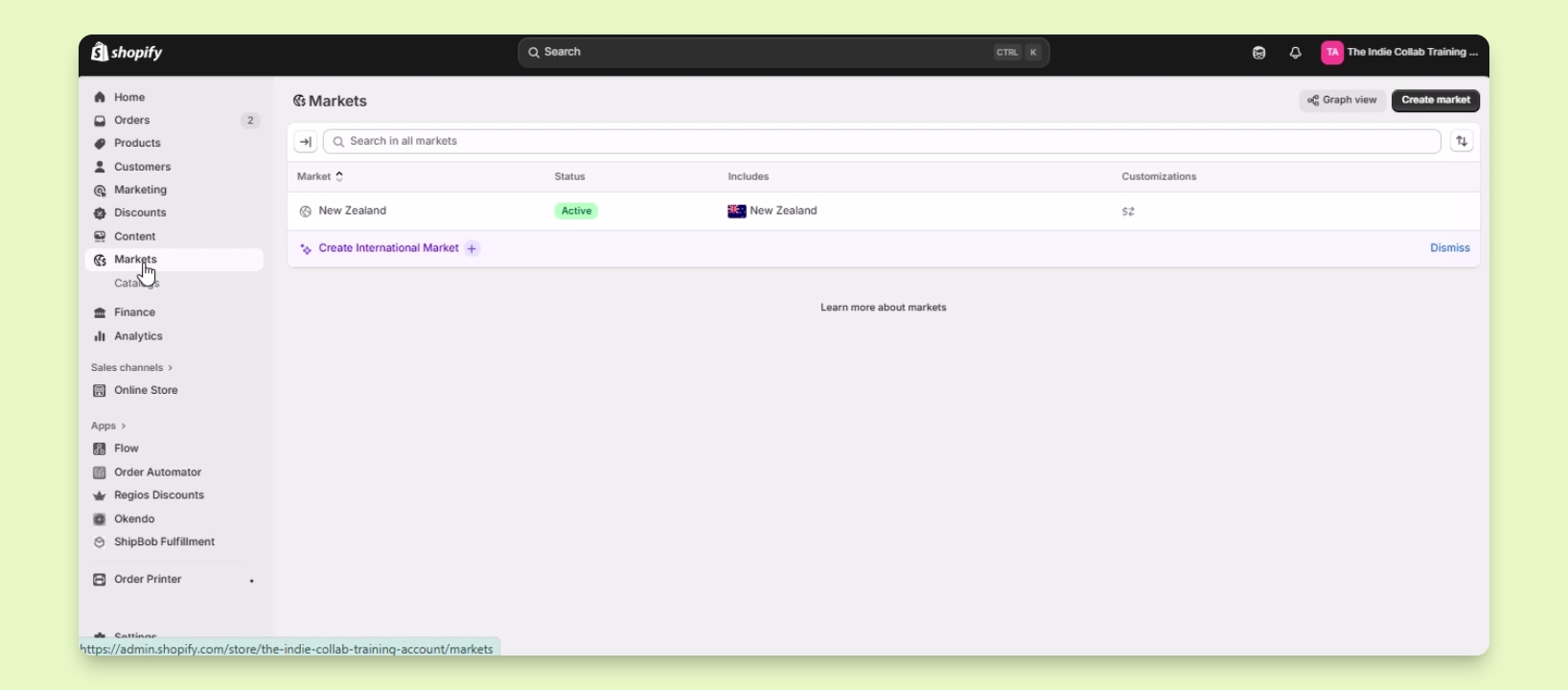Image resolution: width=1568 pixels, height=690 pixels.
Task: Click the plus icon beside Create International Market
Action: (473, 249)
